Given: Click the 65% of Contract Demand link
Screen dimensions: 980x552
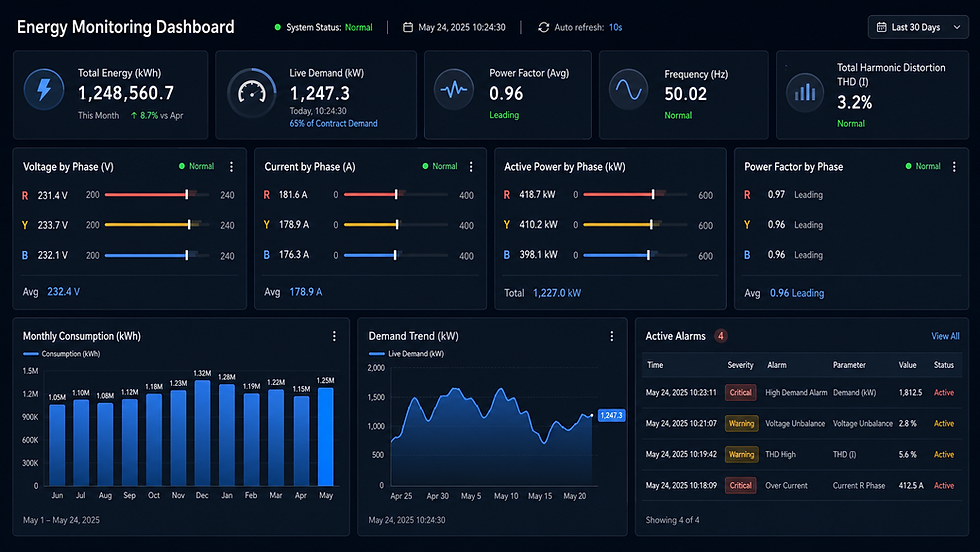Looking at the screenshot, I should [333, 124].
